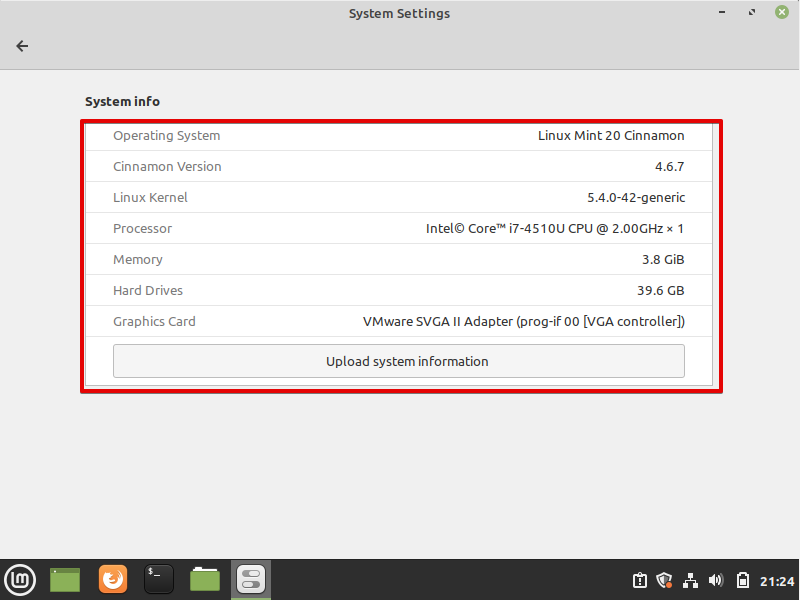Open the Linux Mint menu launcher
800x600 pixels.
pyautogui.click(x=20, y=580)
